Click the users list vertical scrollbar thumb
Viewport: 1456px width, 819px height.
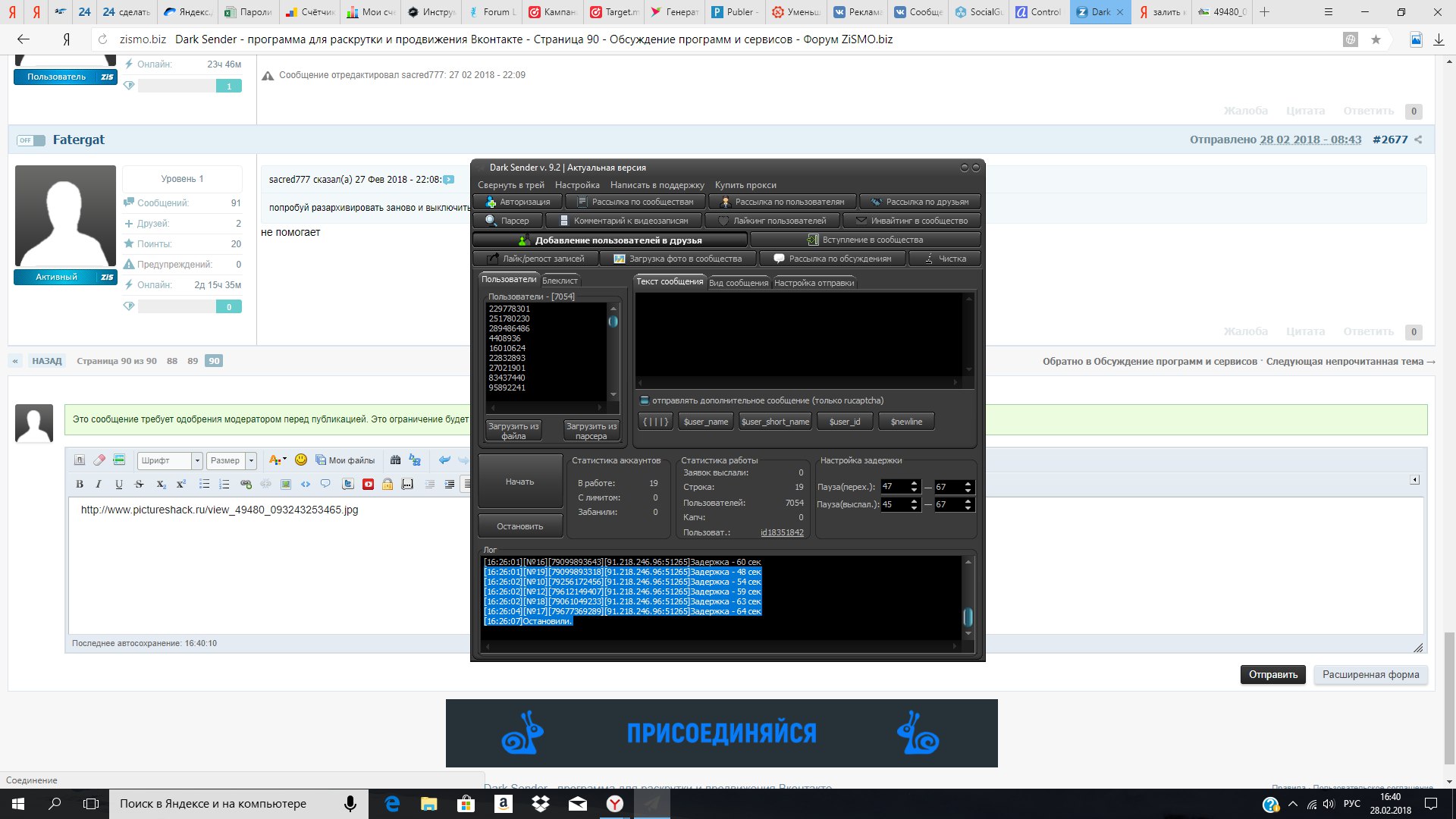[613, 322]
